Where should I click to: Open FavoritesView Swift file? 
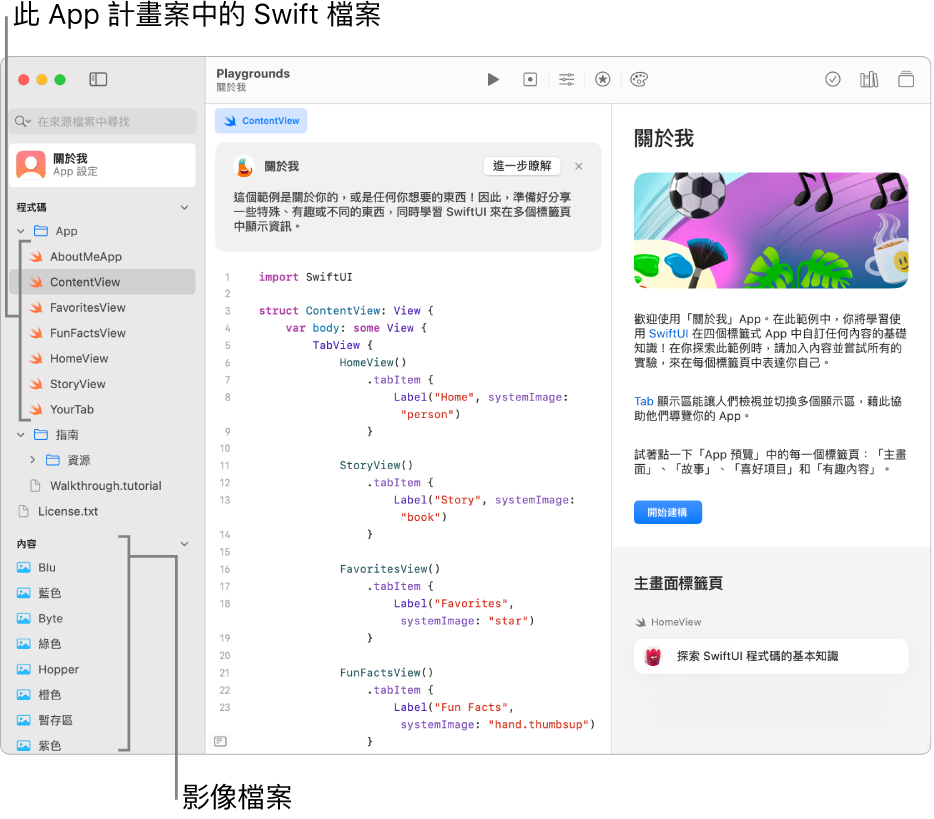(x=102, y=308)
